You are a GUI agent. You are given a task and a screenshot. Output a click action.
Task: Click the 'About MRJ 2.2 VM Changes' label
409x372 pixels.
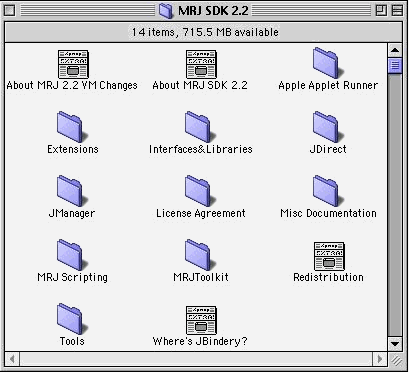72,85
